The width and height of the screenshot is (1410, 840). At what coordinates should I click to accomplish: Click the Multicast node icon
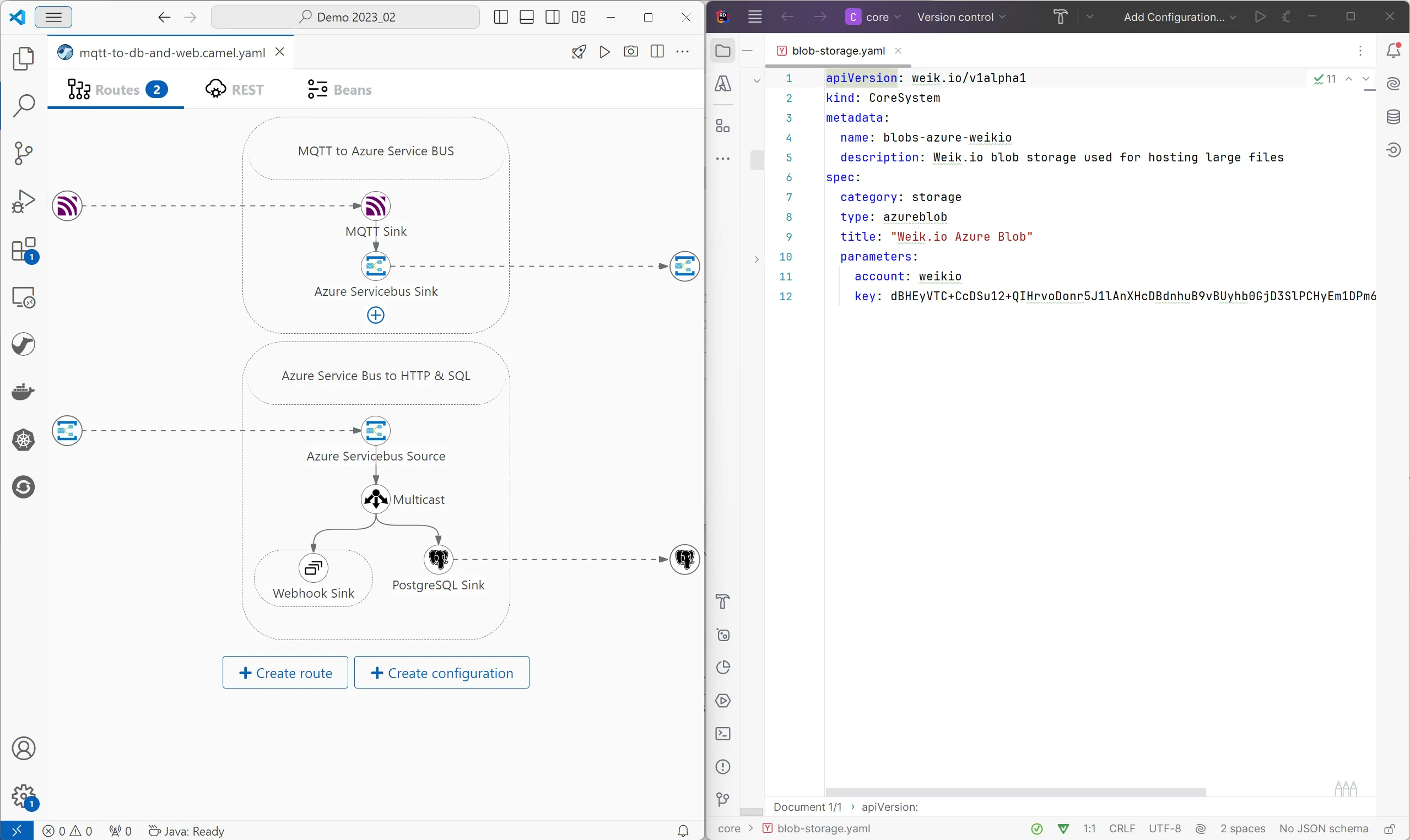click(x=376, y=498)
